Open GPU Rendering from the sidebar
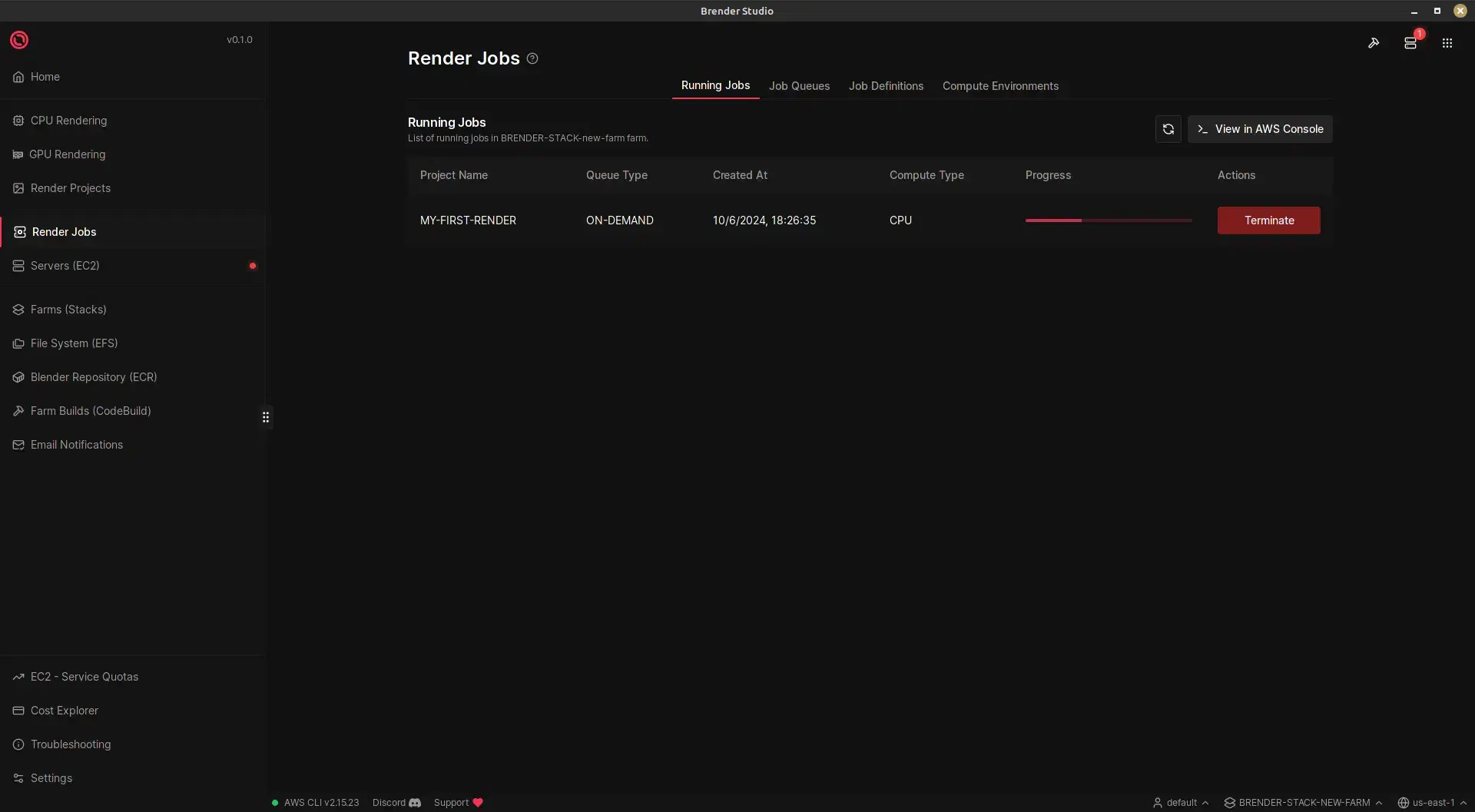The height and width of the screenshot is (812, 1475). [68, 154]
